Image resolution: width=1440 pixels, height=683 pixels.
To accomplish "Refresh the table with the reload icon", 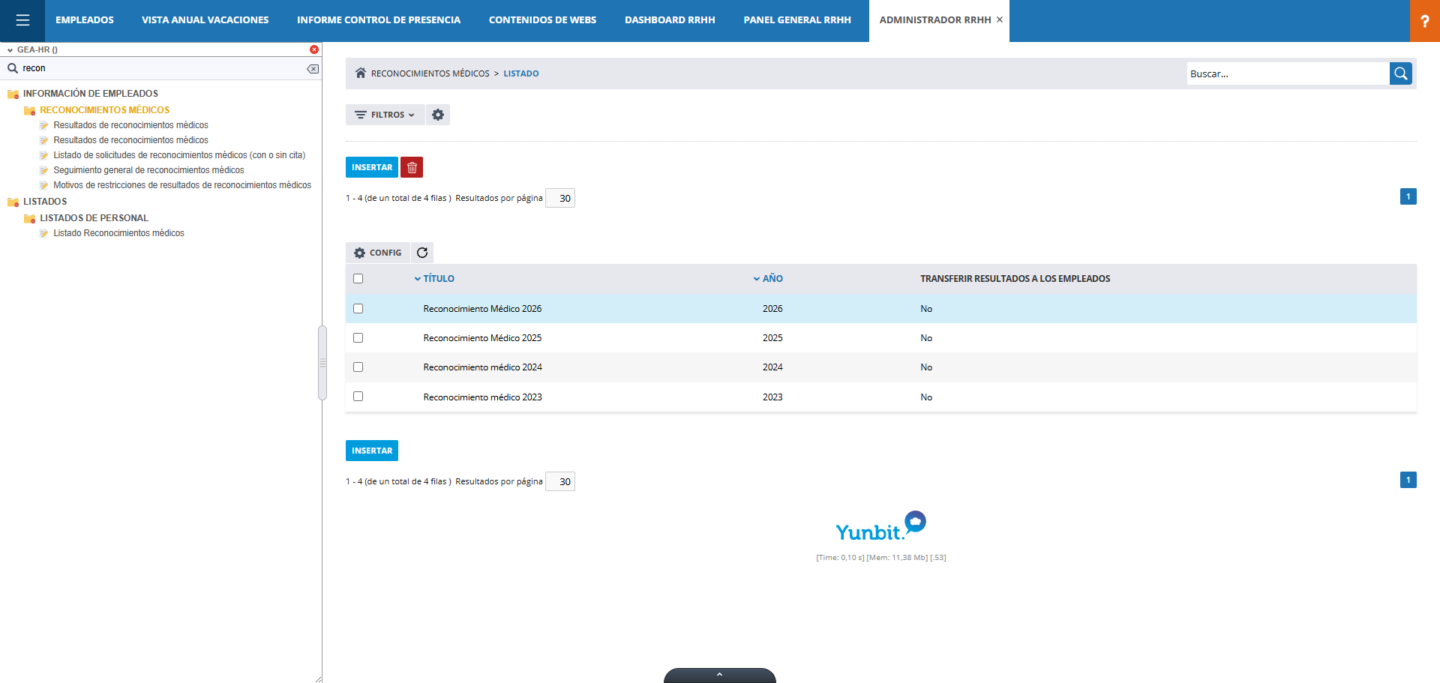I will click(422, 253).
